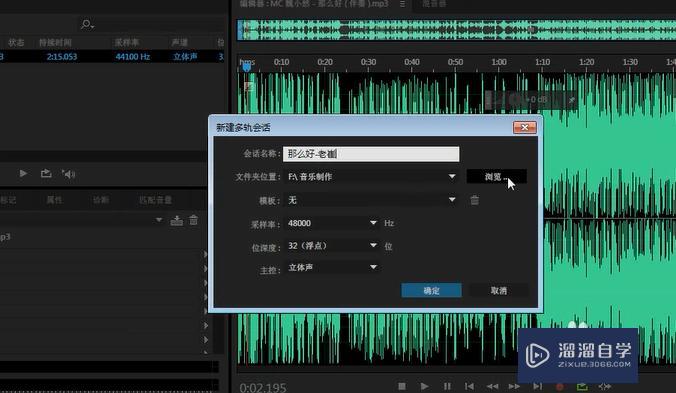Image resolution: width=676 pixels, height=393 pixels.
Task: Click the 持续时间 duration column header
Action: tap(55, 42)
